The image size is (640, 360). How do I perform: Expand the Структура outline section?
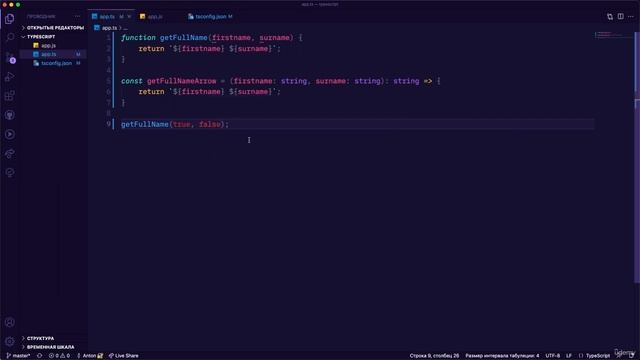[53, 338]
